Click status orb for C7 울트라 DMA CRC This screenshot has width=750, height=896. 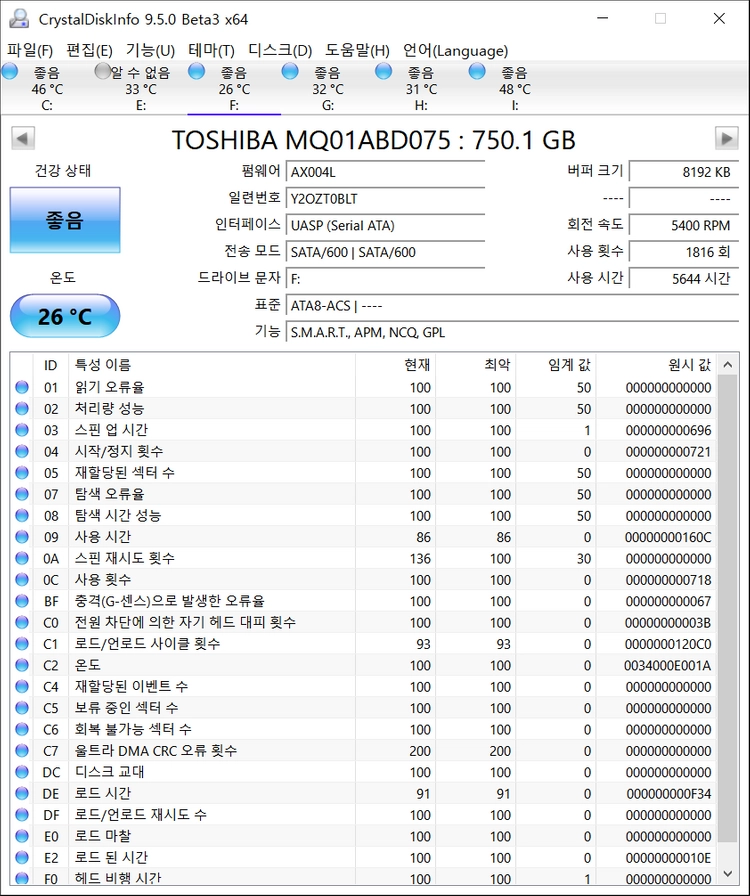[22, 751]
